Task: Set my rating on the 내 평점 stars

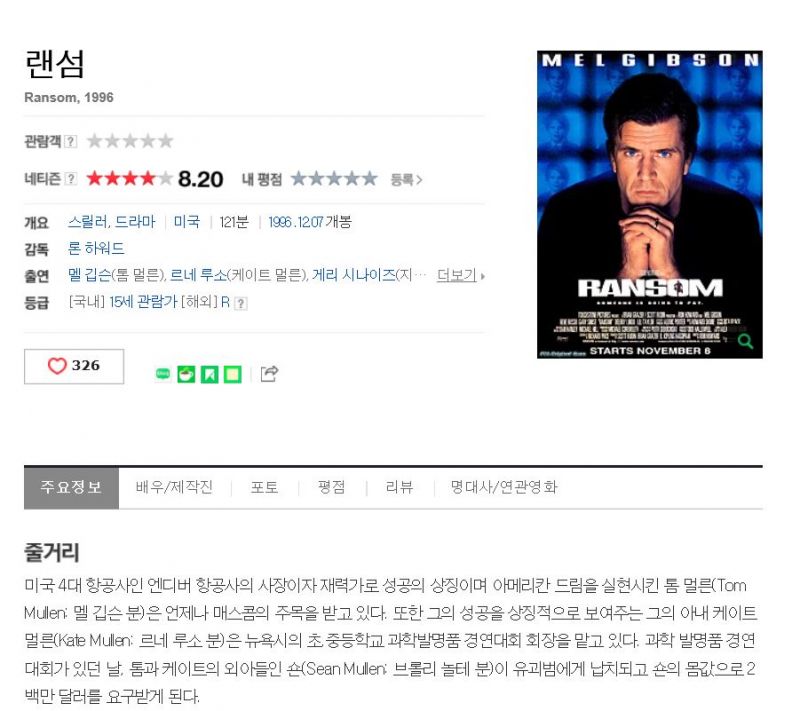Action: point(334,179)
